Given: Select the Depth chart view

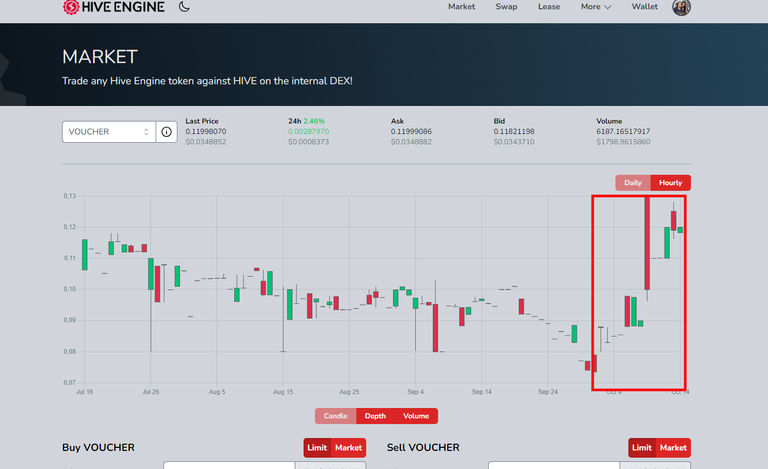Looking at the screenshot, I should pyautogui.click(x=375, y=416).
